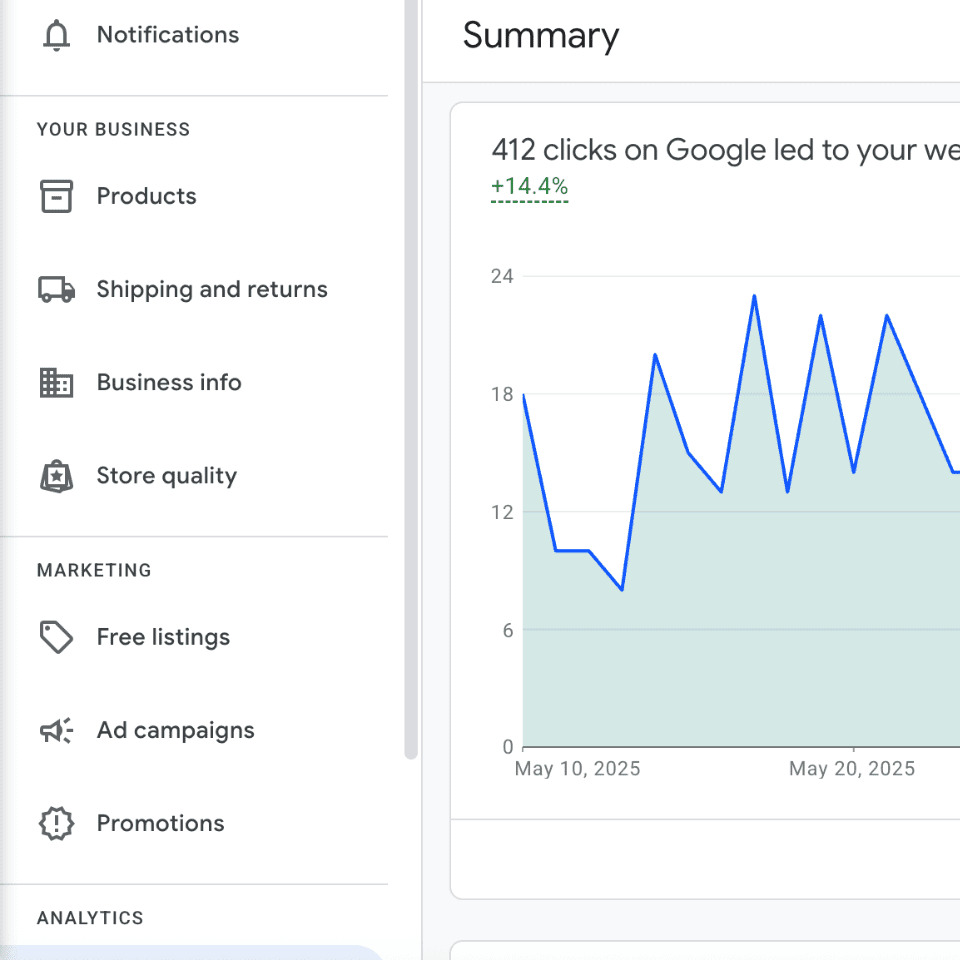Select Promotions in the Marketing section

(x=160, y=824)
